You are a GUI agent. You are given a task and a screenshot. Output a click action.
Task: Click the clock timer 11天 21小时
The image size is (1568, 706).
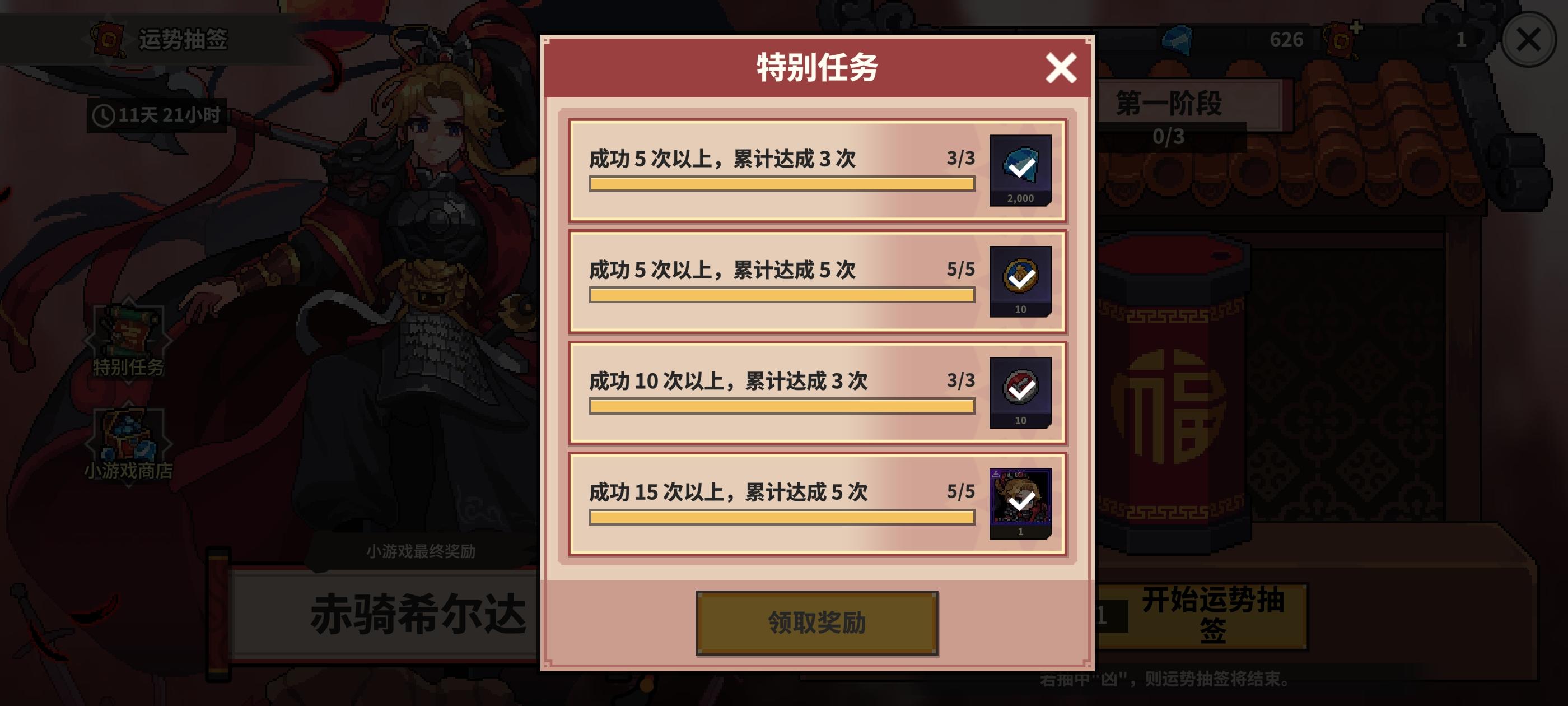[157, 114]
